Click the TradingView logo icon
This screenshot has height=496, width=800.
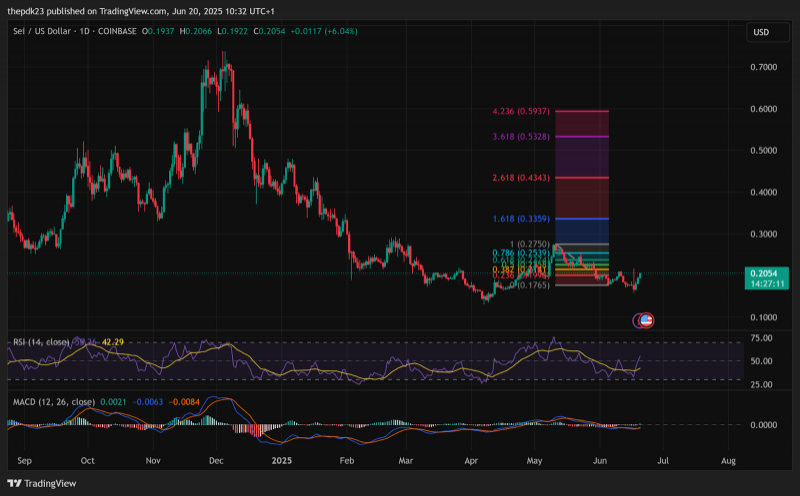coord(14,483)
